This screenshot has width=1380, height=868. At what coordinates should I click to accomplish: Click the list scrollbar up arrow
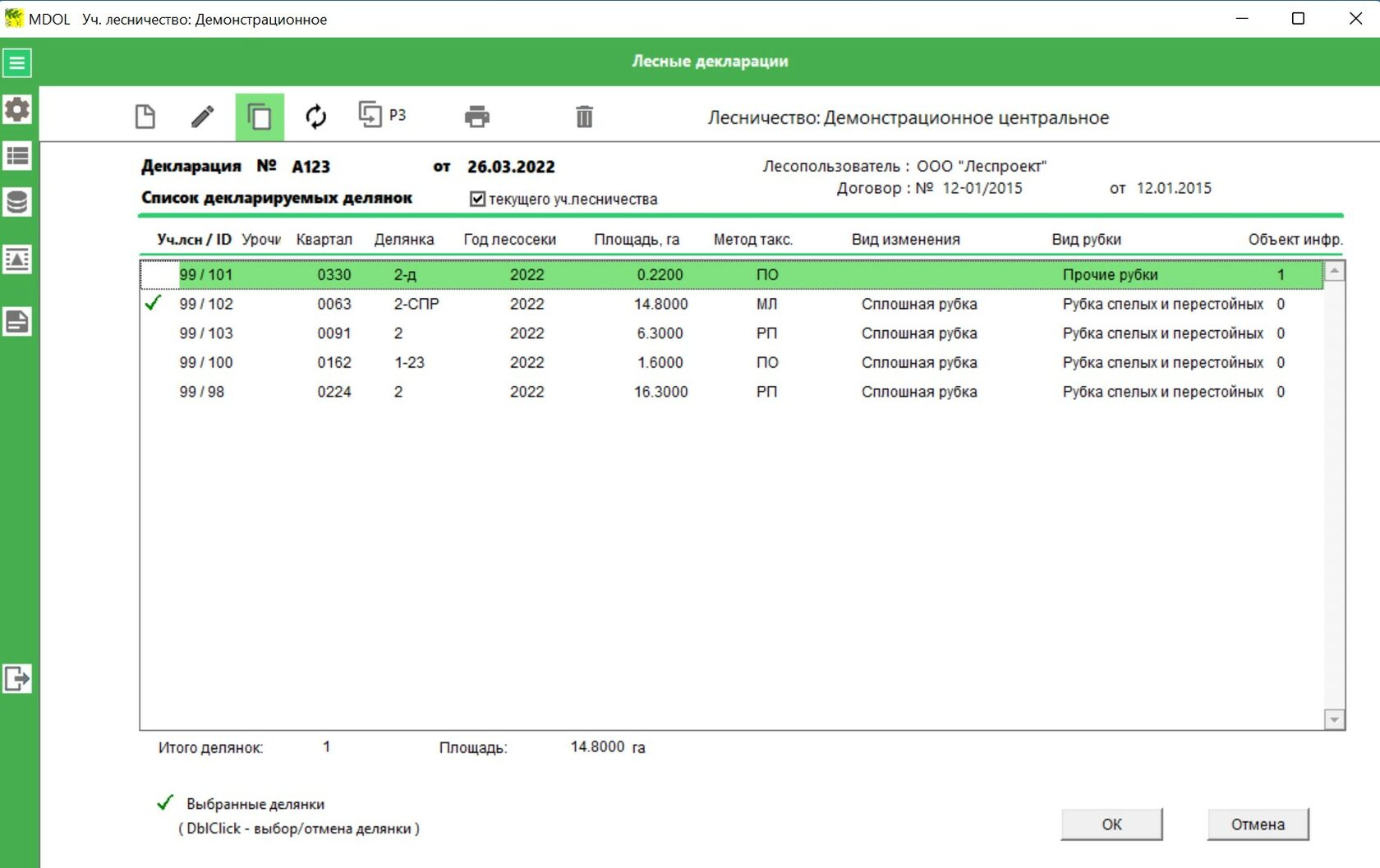1335,271
